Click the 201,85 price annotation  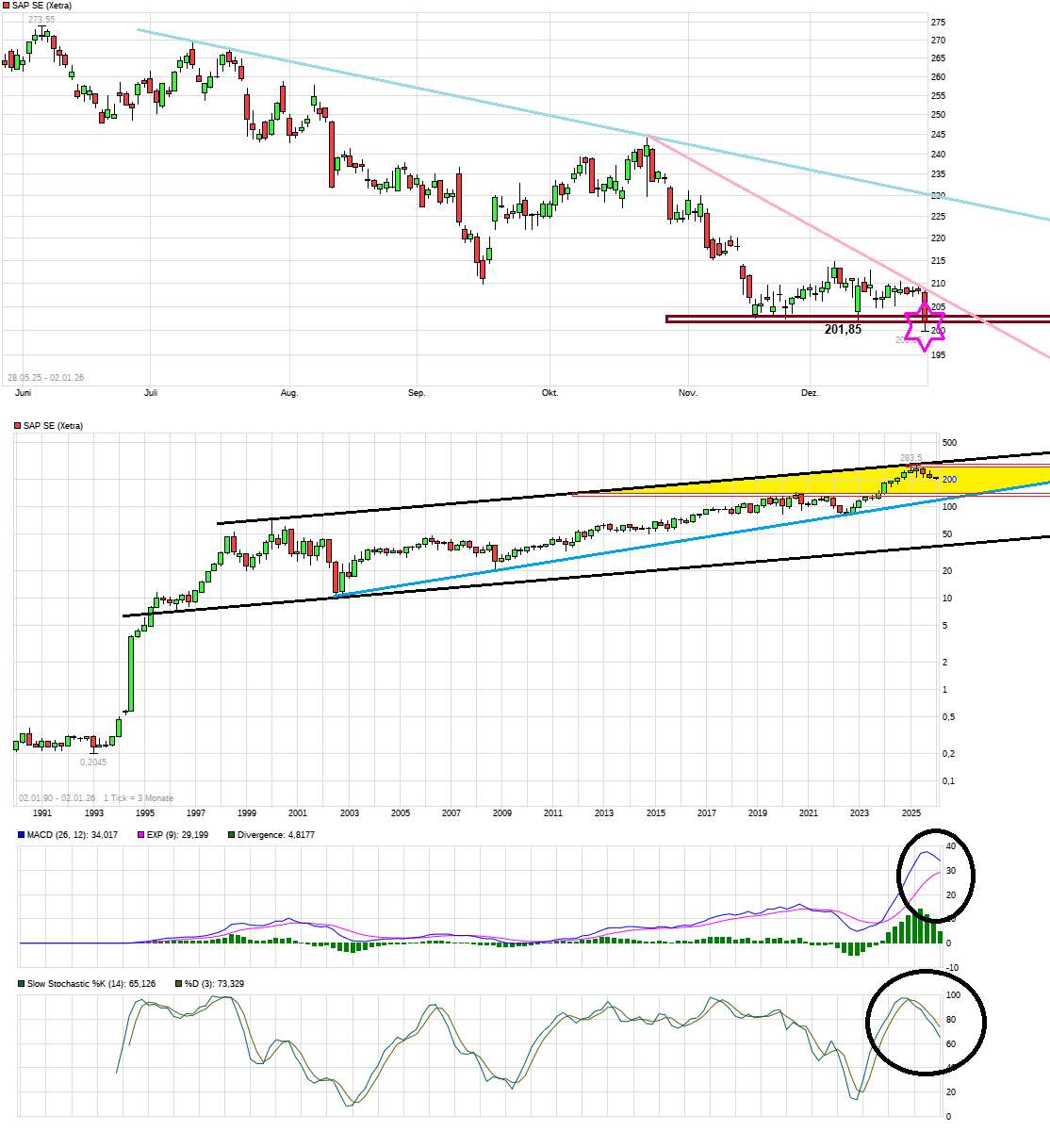pos(842,328)
